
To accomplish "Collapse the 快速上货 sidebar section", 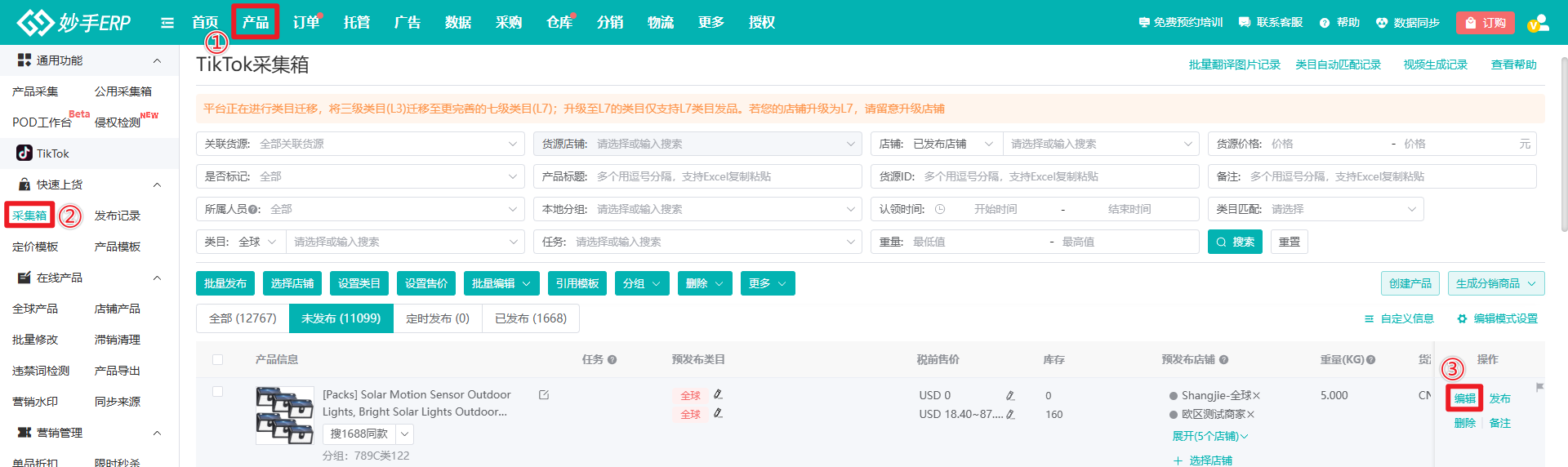I will 157,185.
